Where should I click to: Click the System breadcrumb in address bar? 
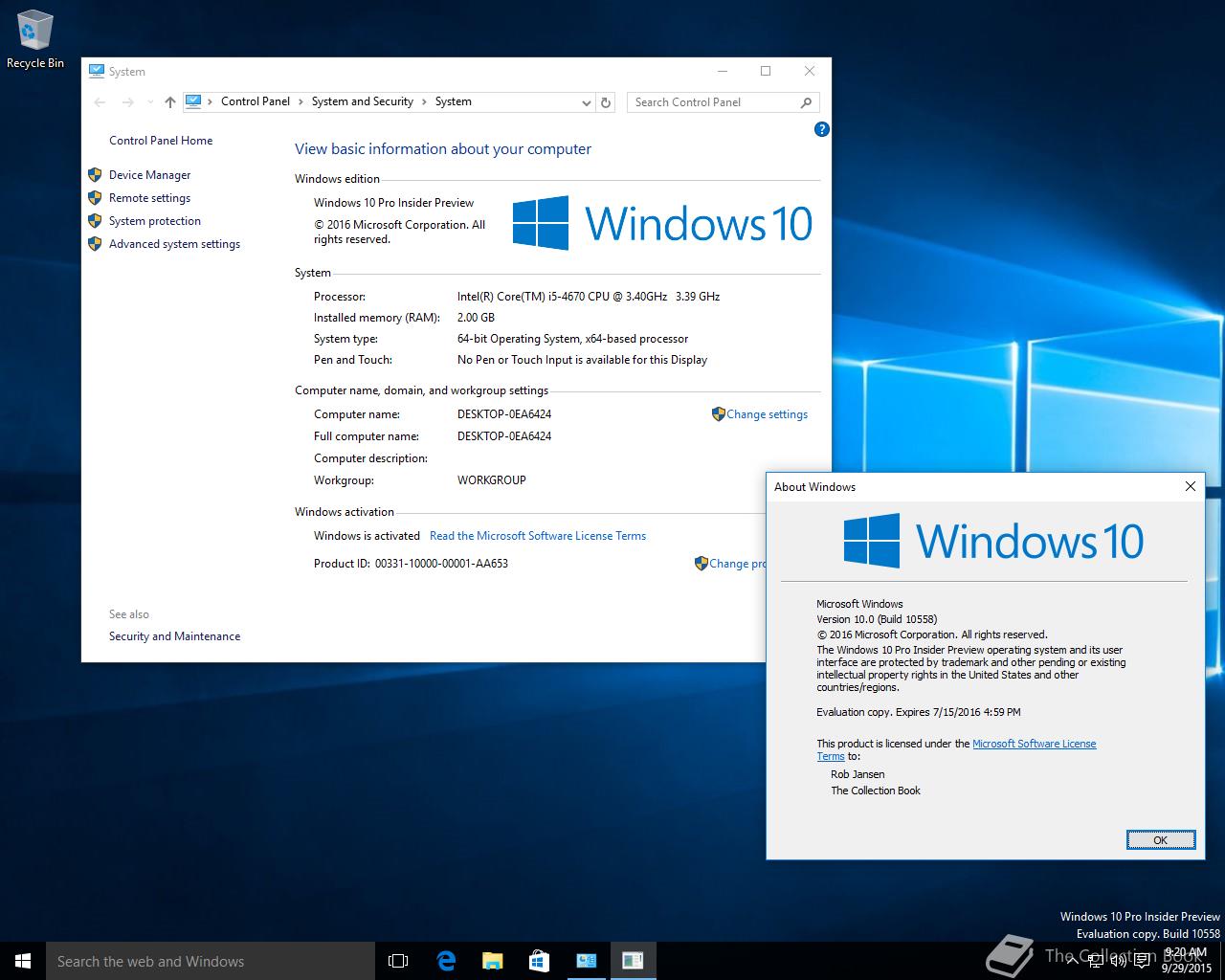453,101
